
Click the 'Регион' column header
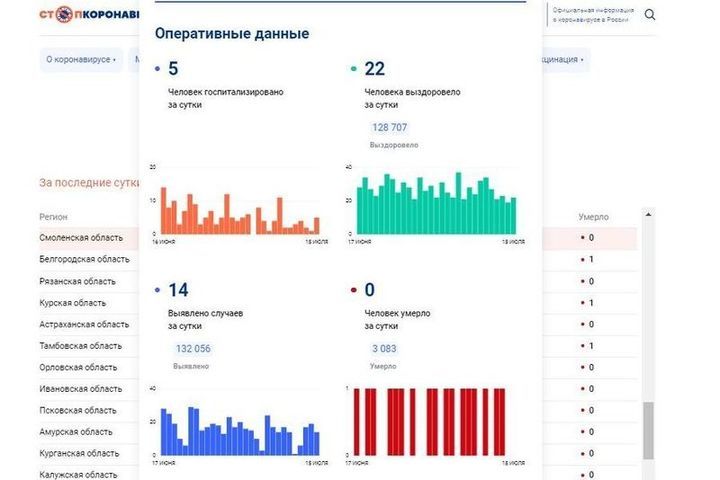pyautogui.click(x=54, y=217)
